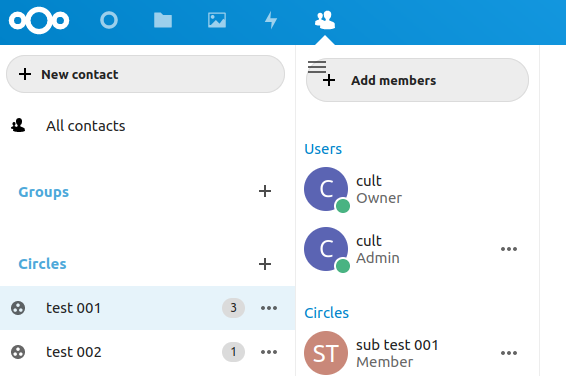Select All contacts in sidebar
Image resolution: width=566 pixels, height=376 pixels.
point(148,126)
